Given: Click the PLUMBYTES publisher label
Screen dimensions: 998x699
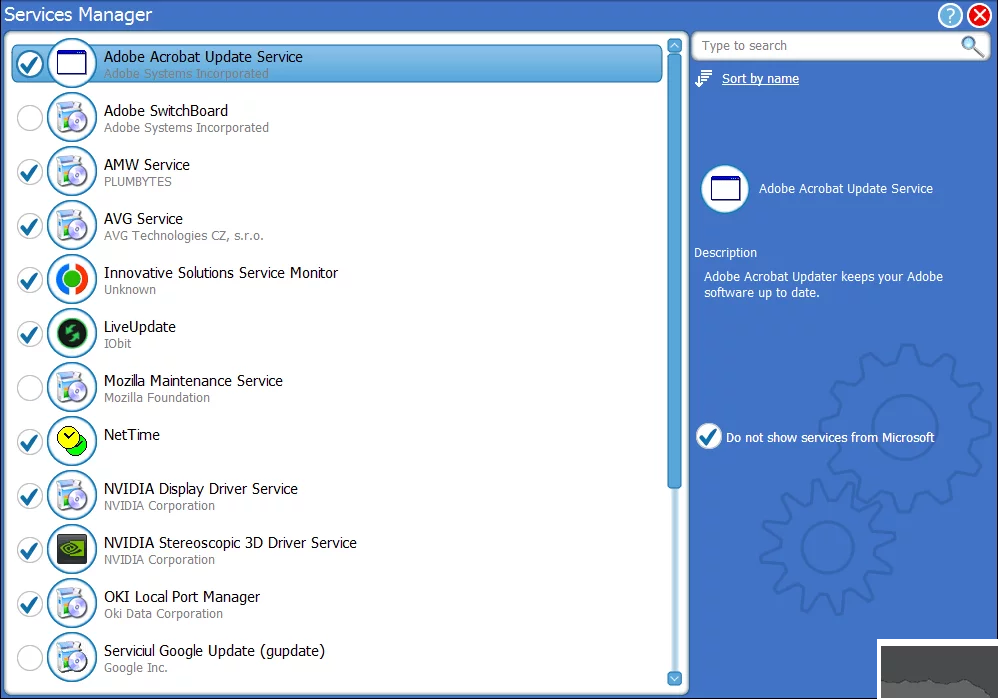Looking at the screenshot, I should [137, 182].
